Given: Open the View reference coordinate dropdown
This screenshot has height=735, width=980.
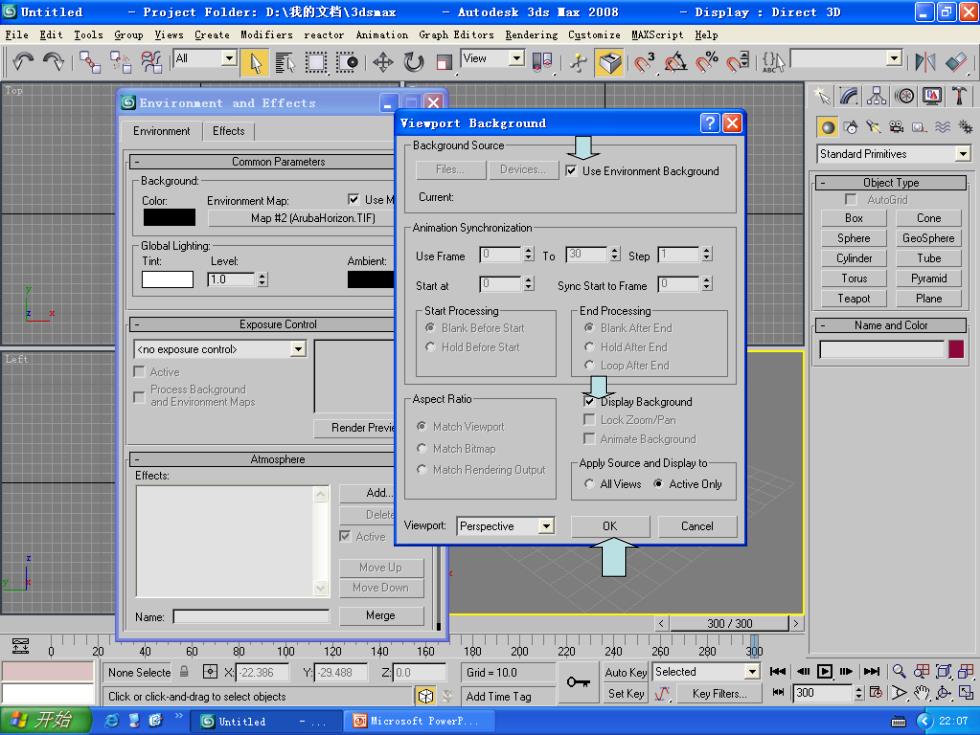Looking at the screenshot, I should 516,58.
